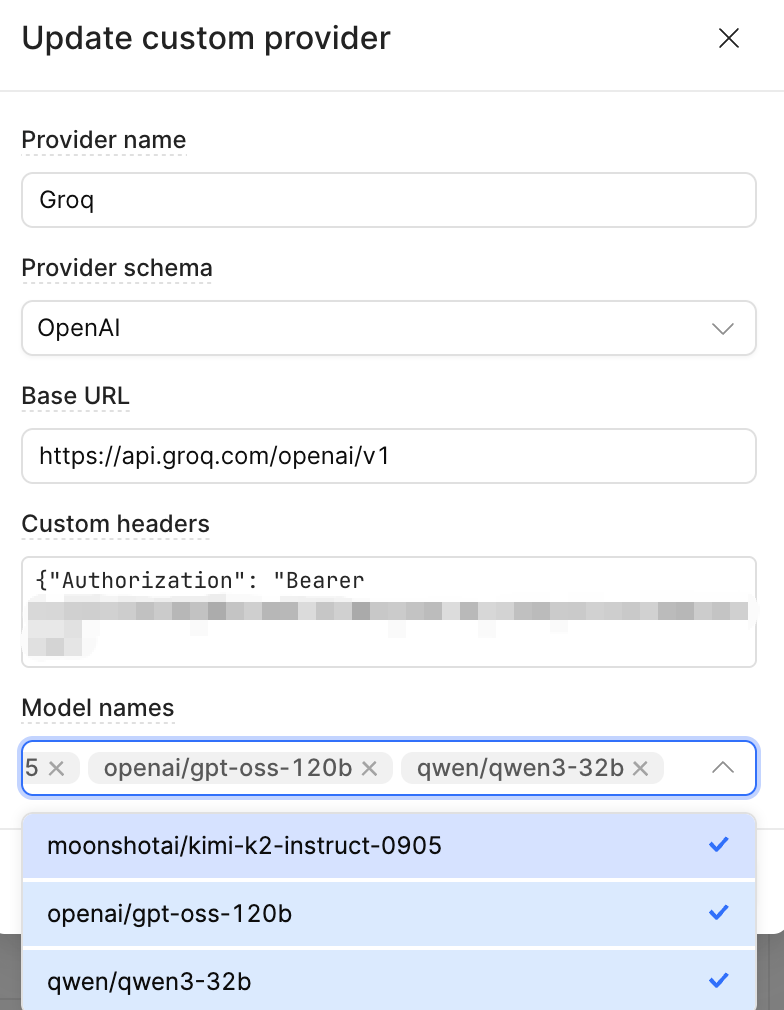
Task: Click the Model names label
Action: 98,708
